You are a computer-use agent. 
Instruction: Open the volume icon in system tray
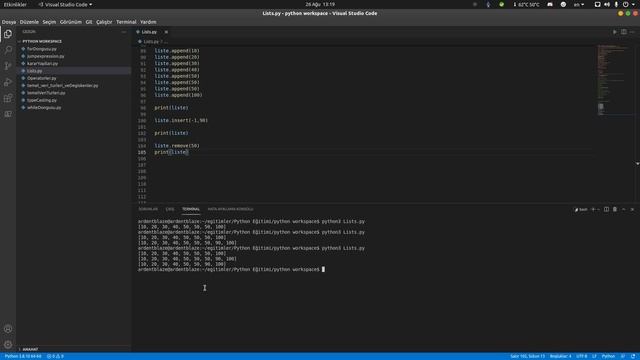coord(607,4)
